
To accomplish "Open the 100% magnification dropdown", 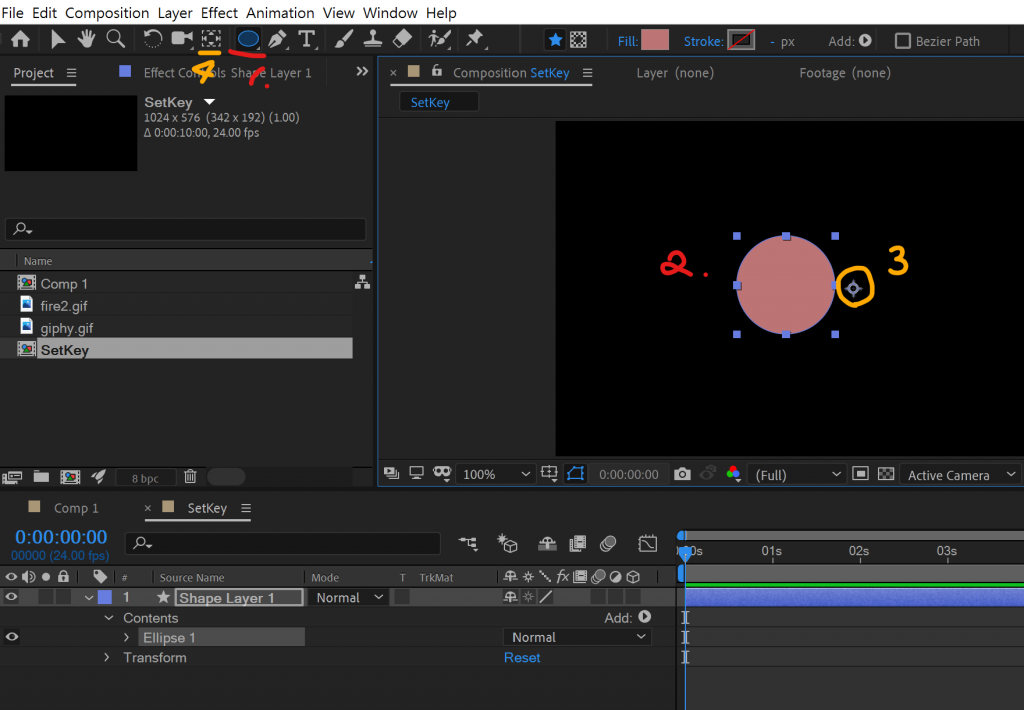I will (x=497, y=474).
